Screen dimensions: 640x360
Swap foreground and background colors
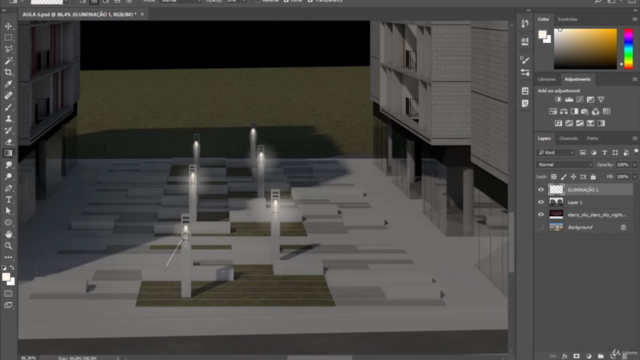12,268
